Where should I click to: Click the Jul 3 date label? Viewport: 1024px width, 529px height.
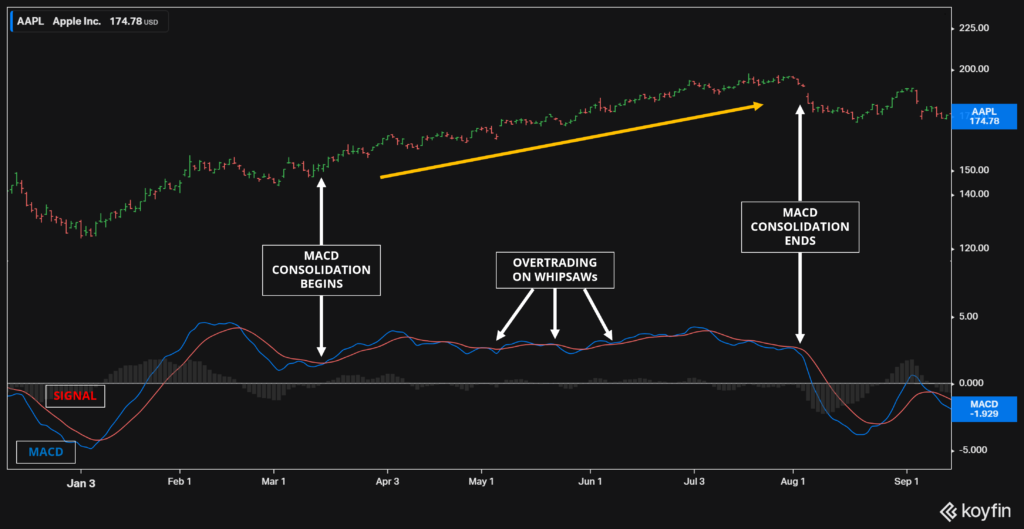(694, 481)
